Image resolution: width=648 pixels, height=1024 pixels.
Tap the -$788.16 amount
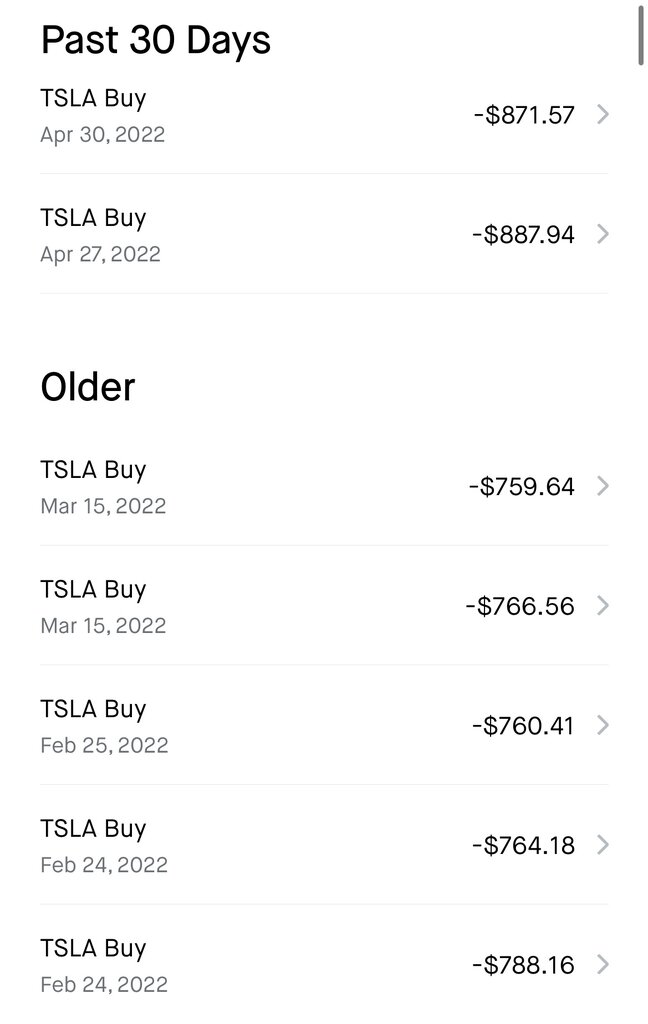tap(523, 965)
